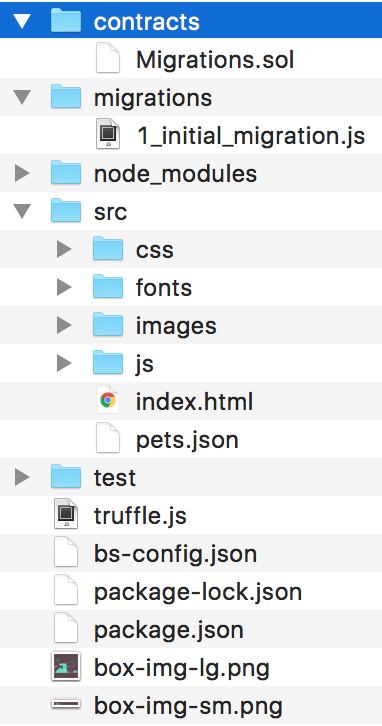Image resolution: width=382 pixels, height=726 pixels.
Task: Click the src folder icon
Action: (x=66, y=210)
